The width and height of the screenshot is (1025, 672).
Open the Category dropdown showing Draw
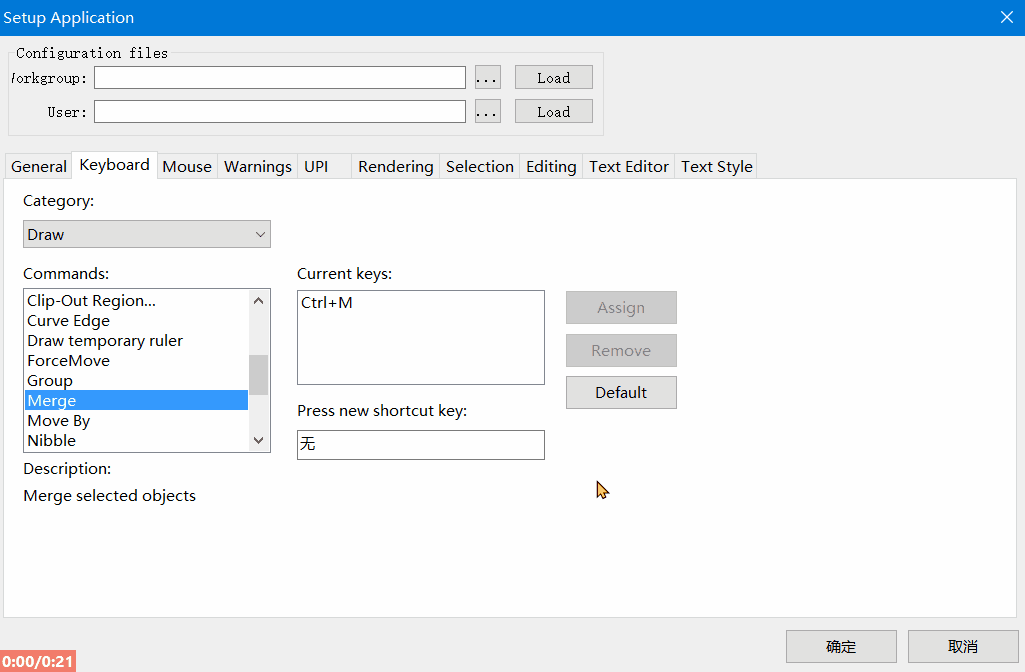tap(146, 235)
